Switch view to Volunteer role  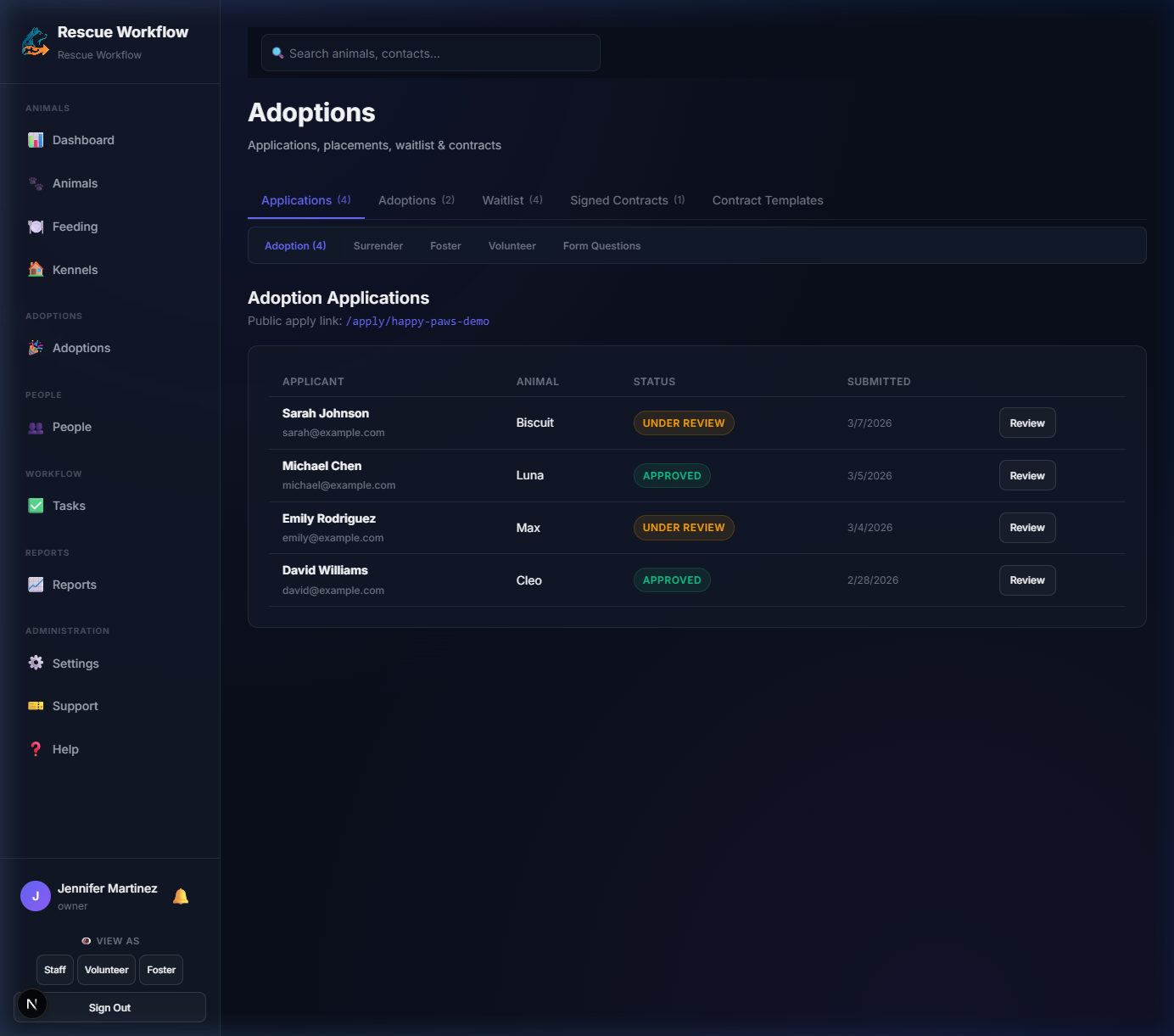[x=107, y=970]
